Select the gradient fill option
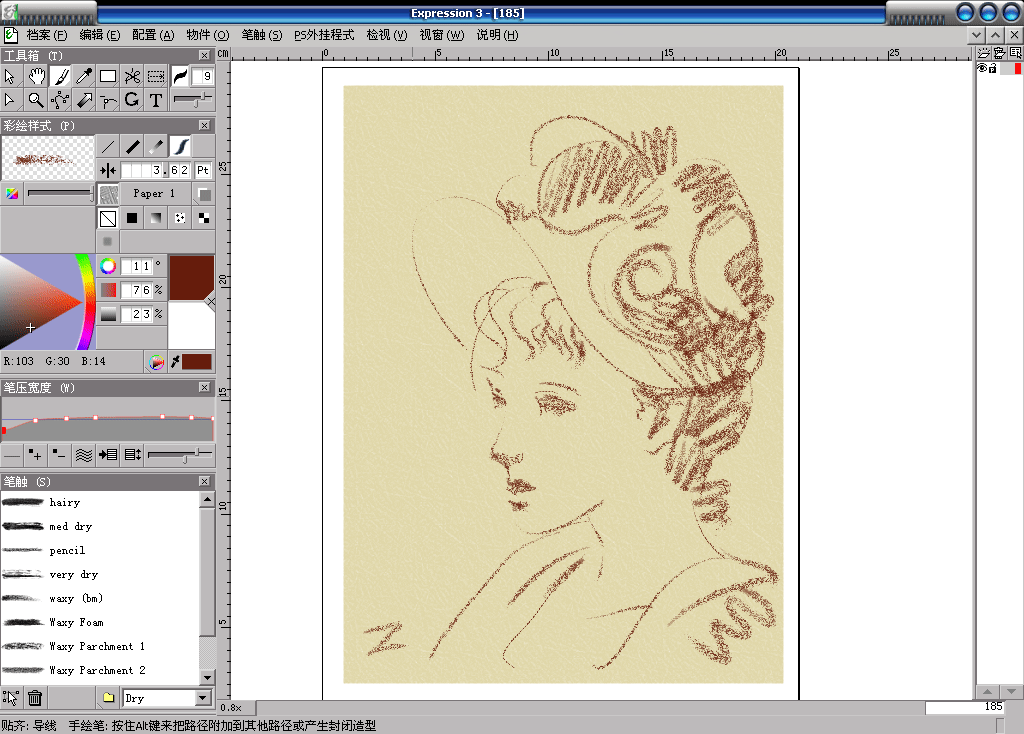This screenshot has width=1024, height=734. coord(156,218)
